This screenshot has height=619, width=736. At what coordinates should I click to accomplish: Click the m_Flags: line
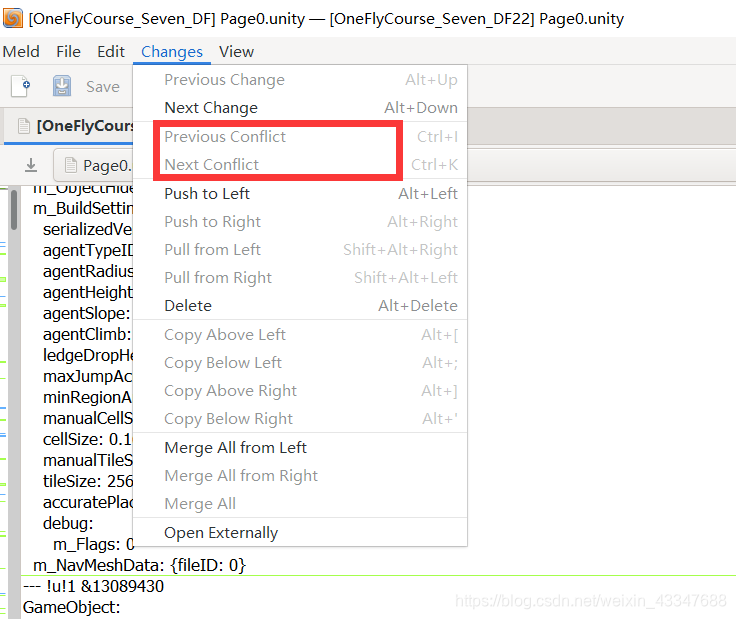93,544
